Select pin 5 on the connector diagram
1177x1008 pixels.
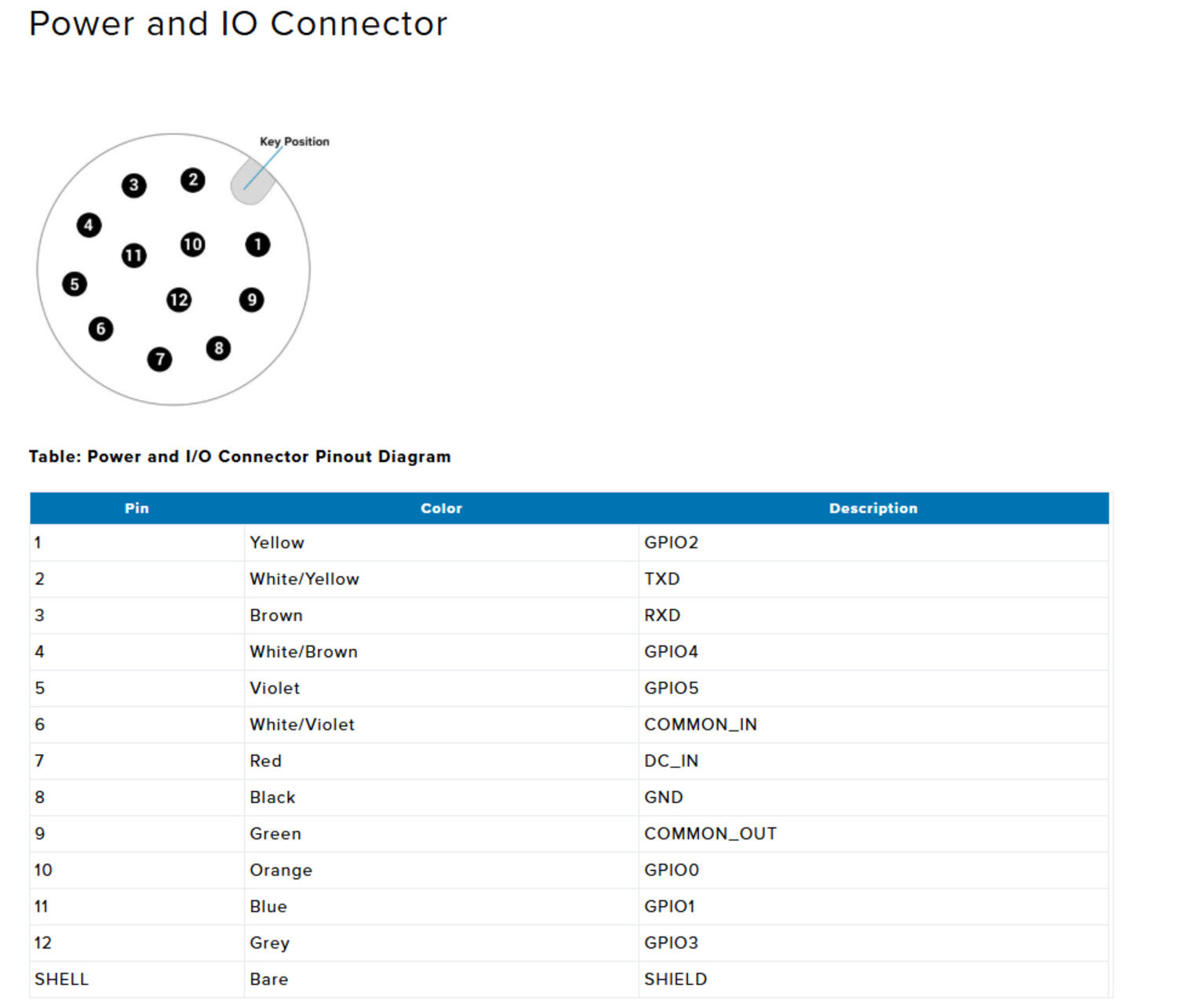tap(75, 284)
